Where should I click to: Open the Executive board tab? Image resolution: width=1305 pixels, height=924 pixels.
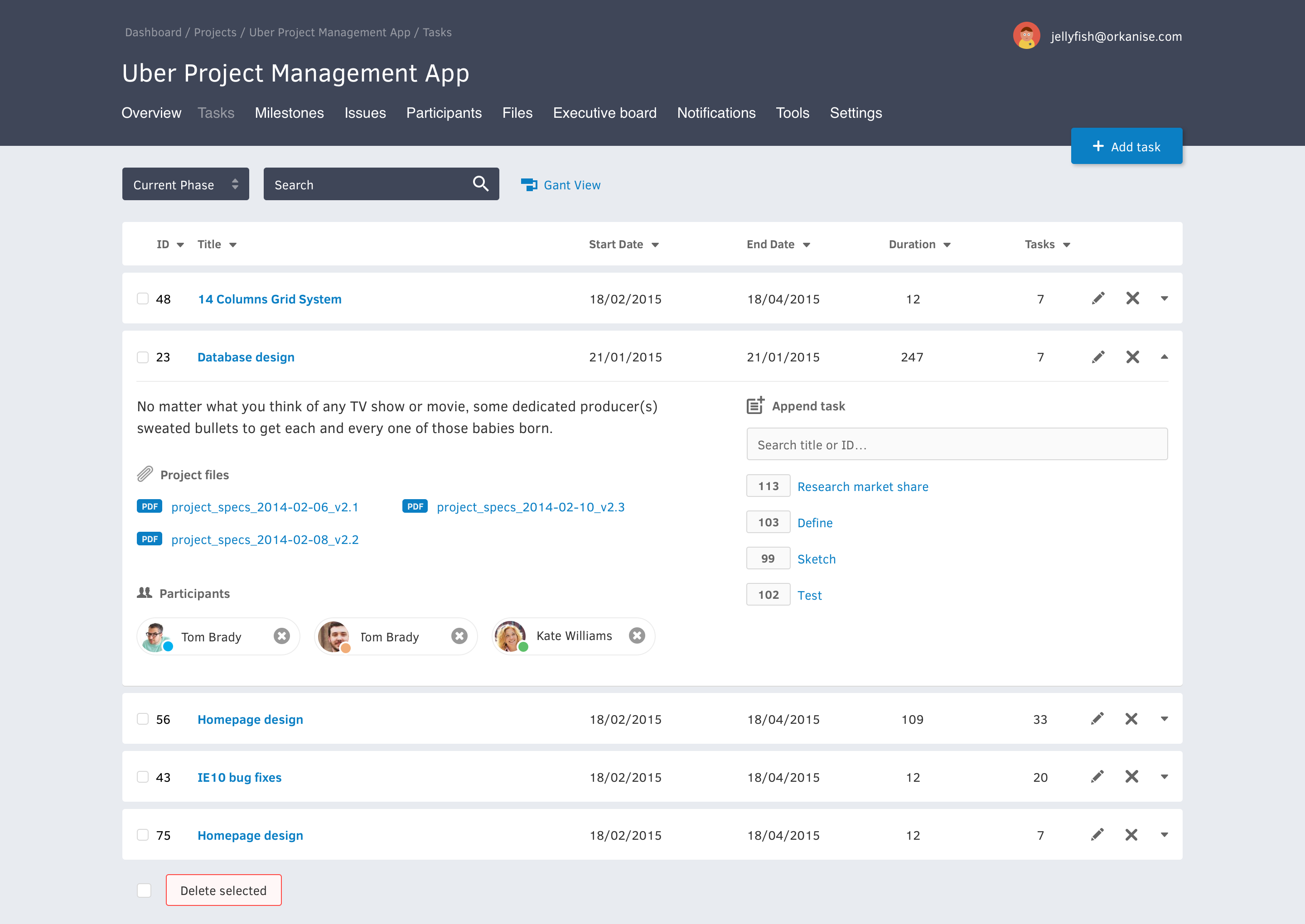point(604,113)
